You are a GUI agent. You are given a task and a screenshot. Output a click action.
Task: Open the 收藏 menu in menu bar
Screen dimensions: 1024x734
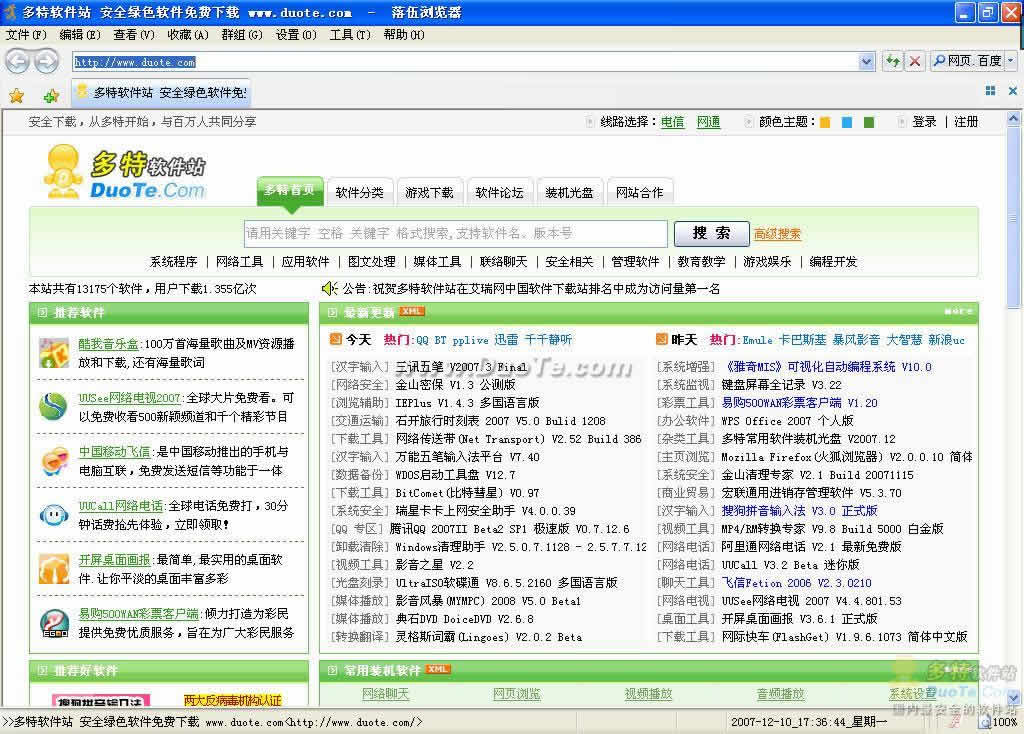[187, 34]
